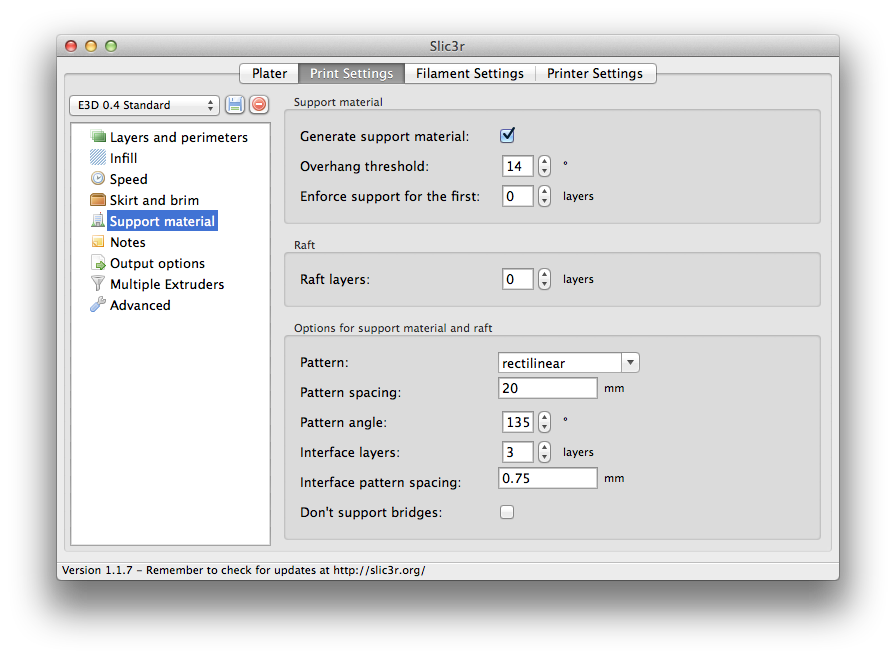
Task: Click the Enforce support layers stepper
Action: click(x=545, y=196)
